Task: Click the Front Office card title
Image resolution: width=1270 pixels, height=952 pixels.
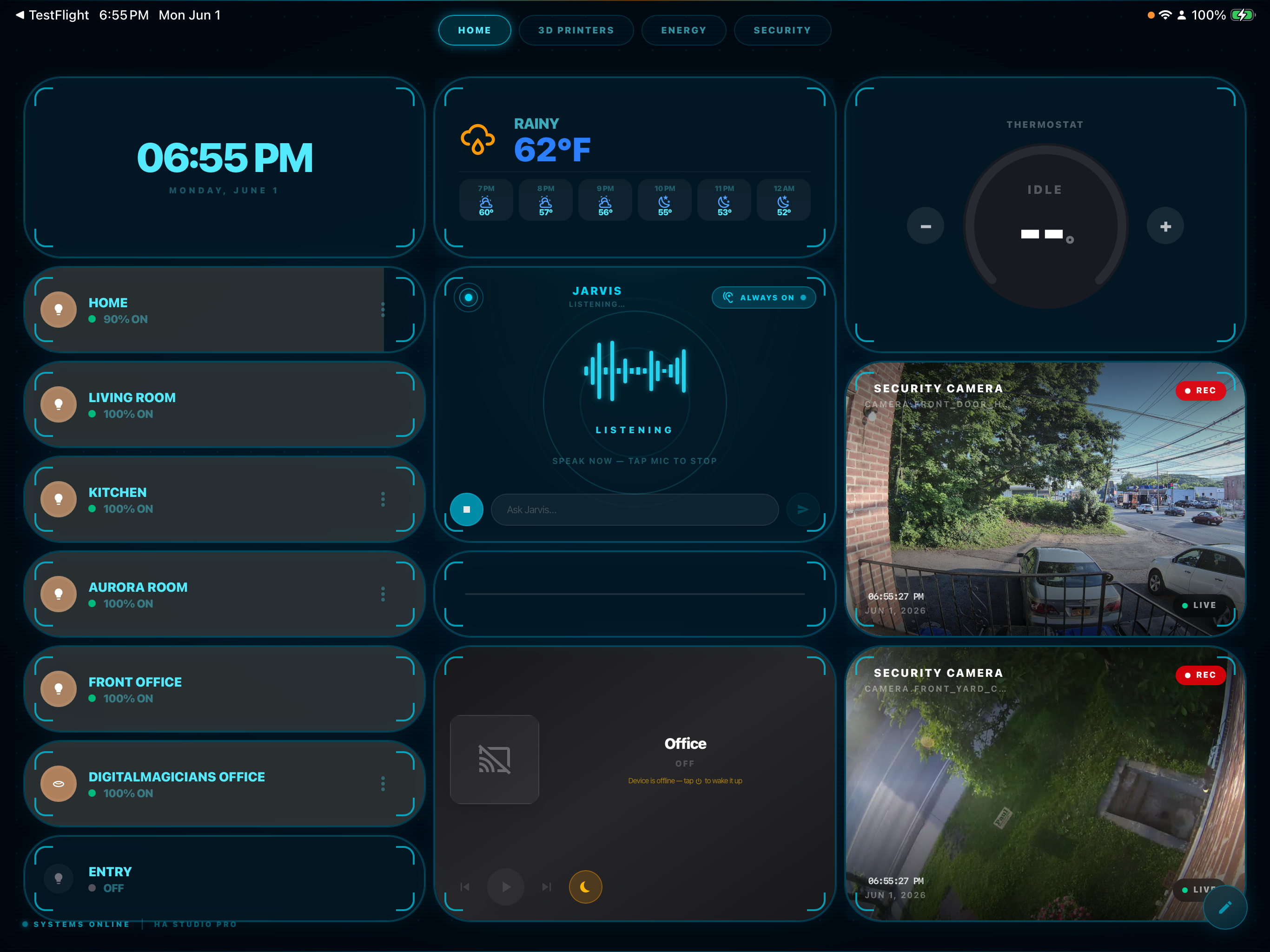Action: (x=135, y=681)
